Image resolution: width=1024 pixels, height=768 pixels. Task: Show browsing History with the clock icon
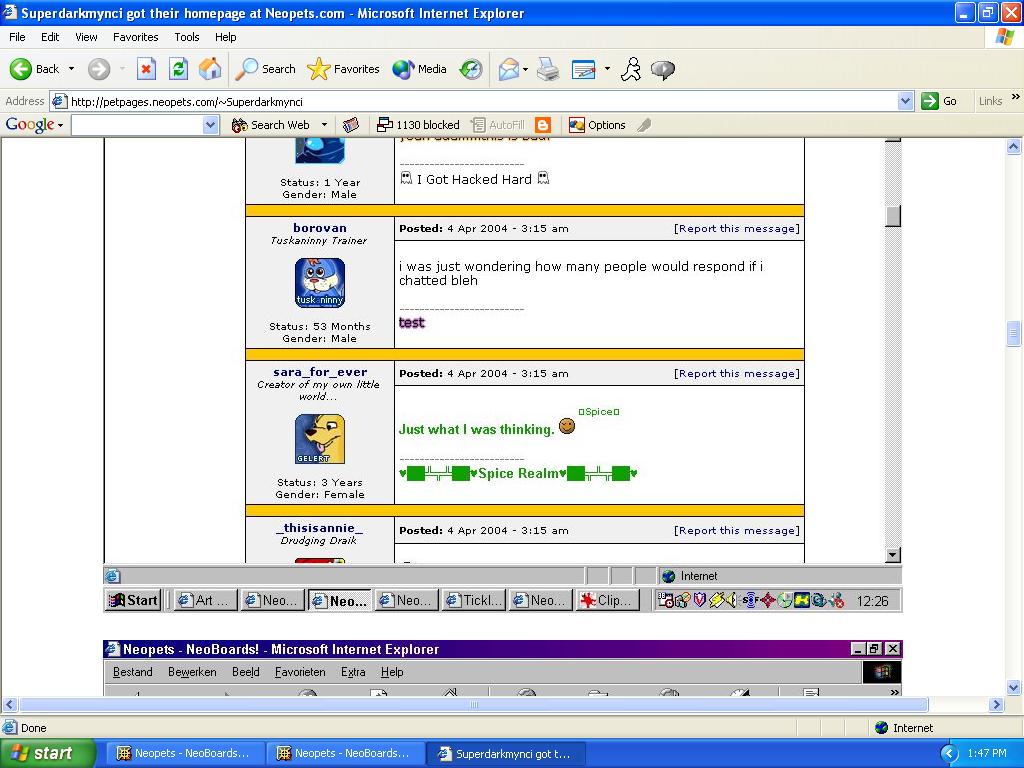(471, 69)
